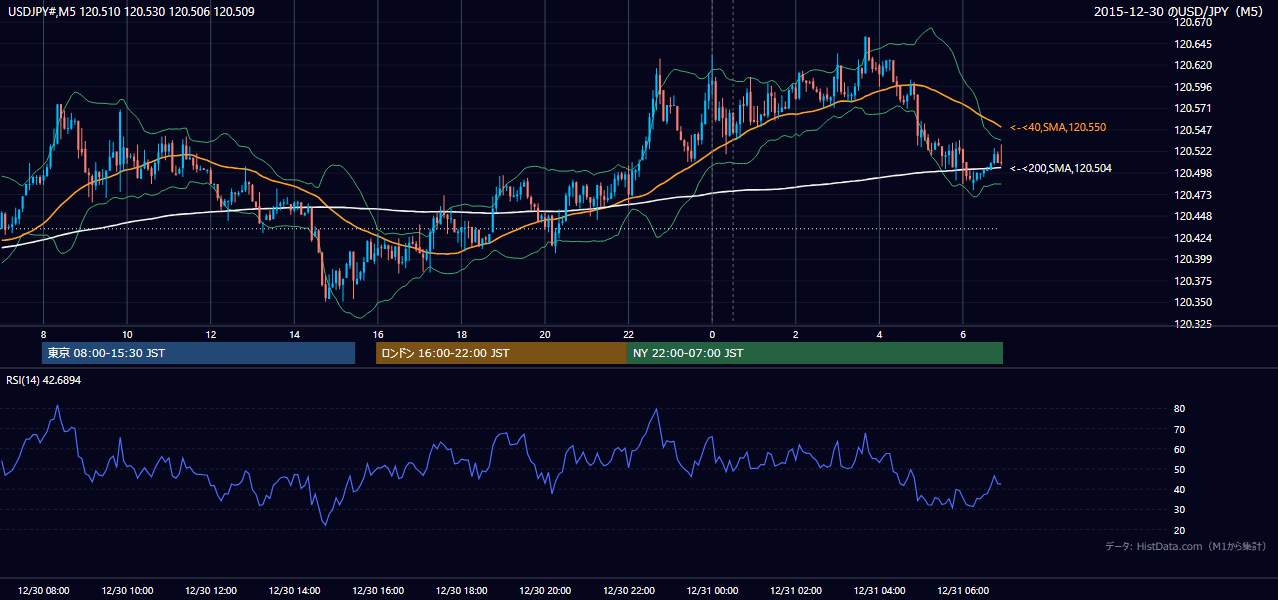Click RSI scale value 30
This screenshot has width=1278, height=600.
coord(1180,510)
